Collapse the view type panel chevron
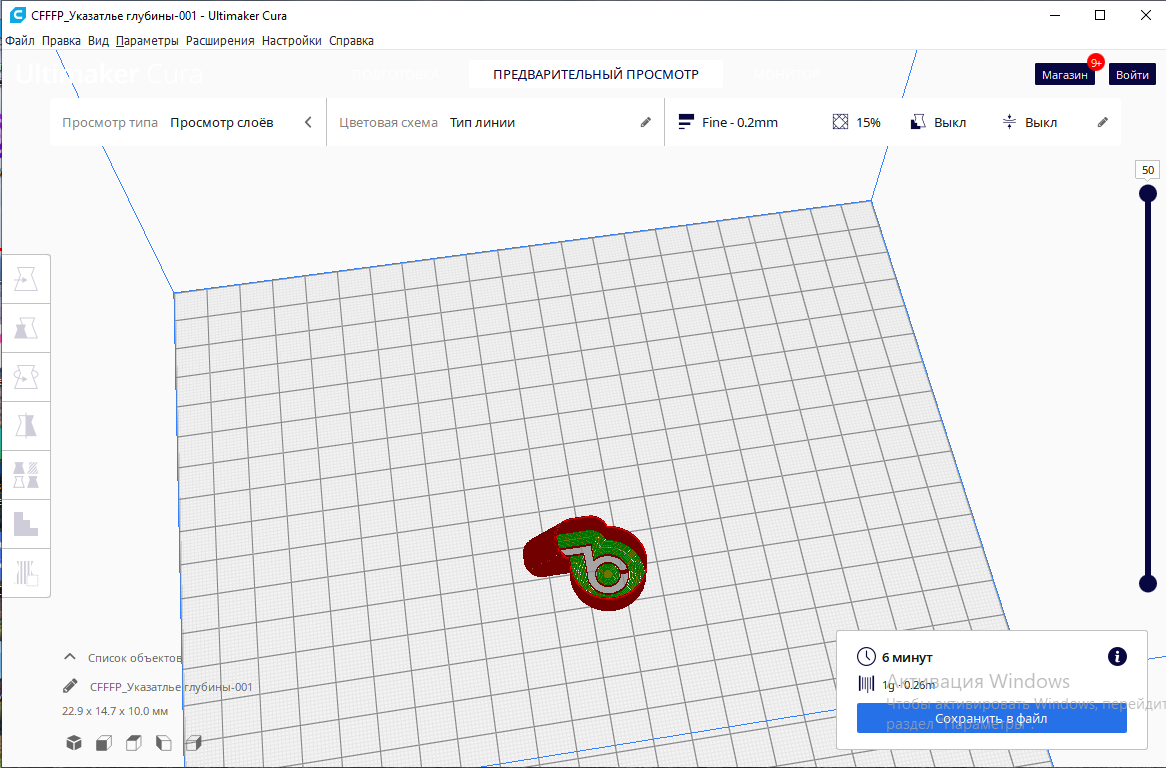This screenshot has width=1166, height=768. click(x=309, y=123)
